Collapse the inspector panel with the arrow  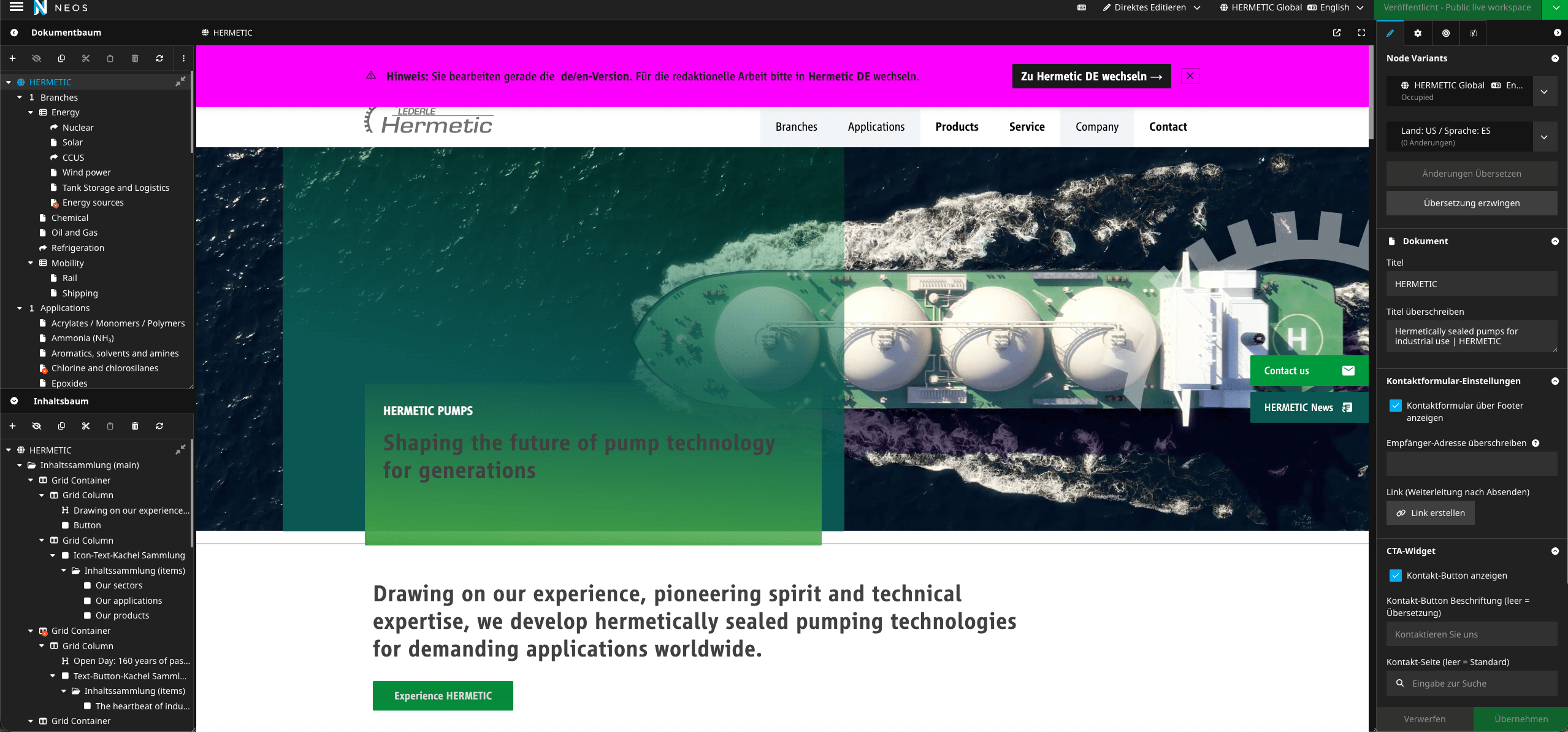tap(1558, 33)
